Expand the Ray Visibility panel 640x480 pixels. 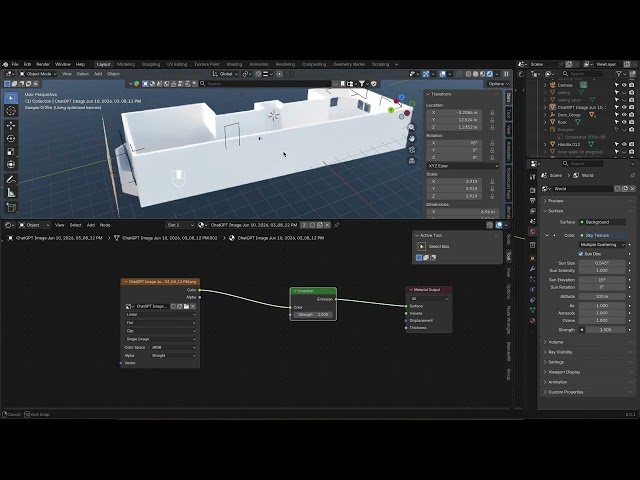(559, 352)
